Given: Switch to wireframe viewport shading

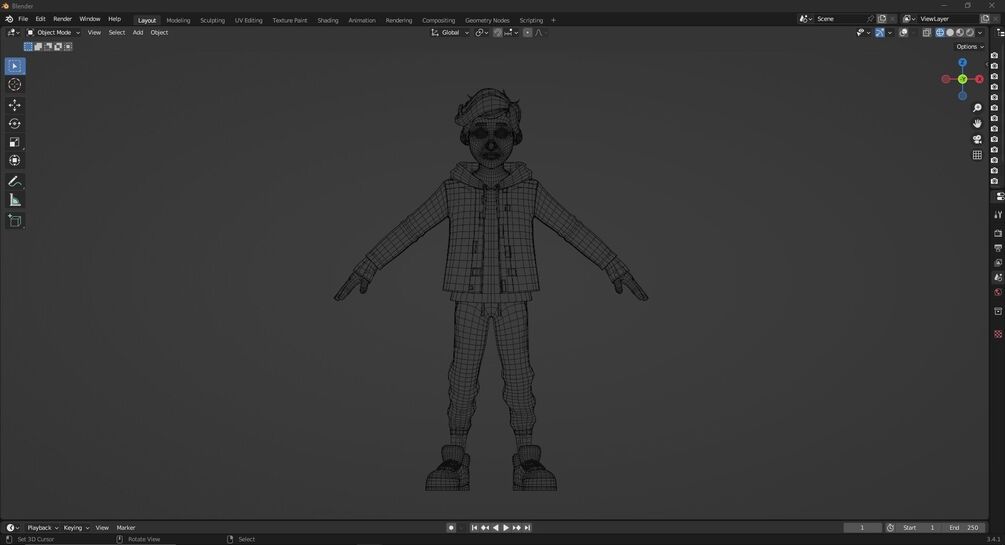Looking at the screenshot, I should tap(940, 33).
